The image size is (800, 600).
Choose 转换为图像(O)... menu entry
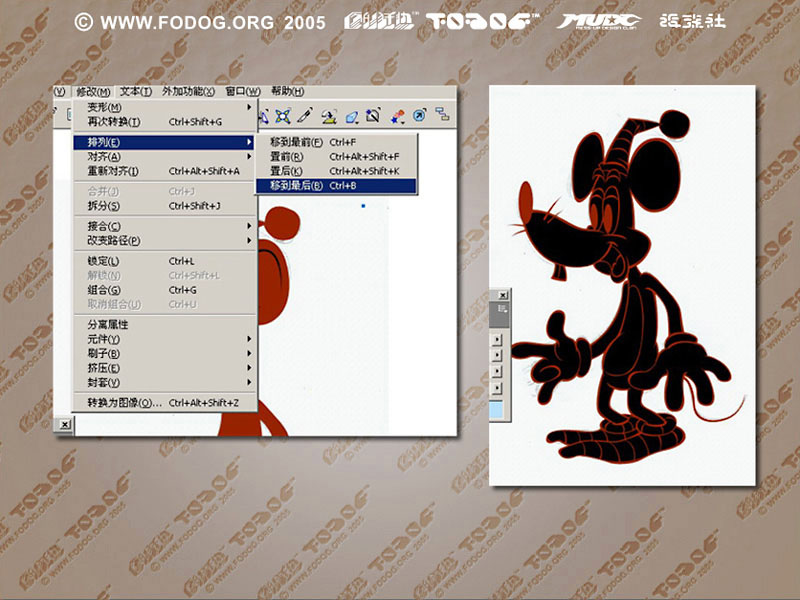[164, 403]
